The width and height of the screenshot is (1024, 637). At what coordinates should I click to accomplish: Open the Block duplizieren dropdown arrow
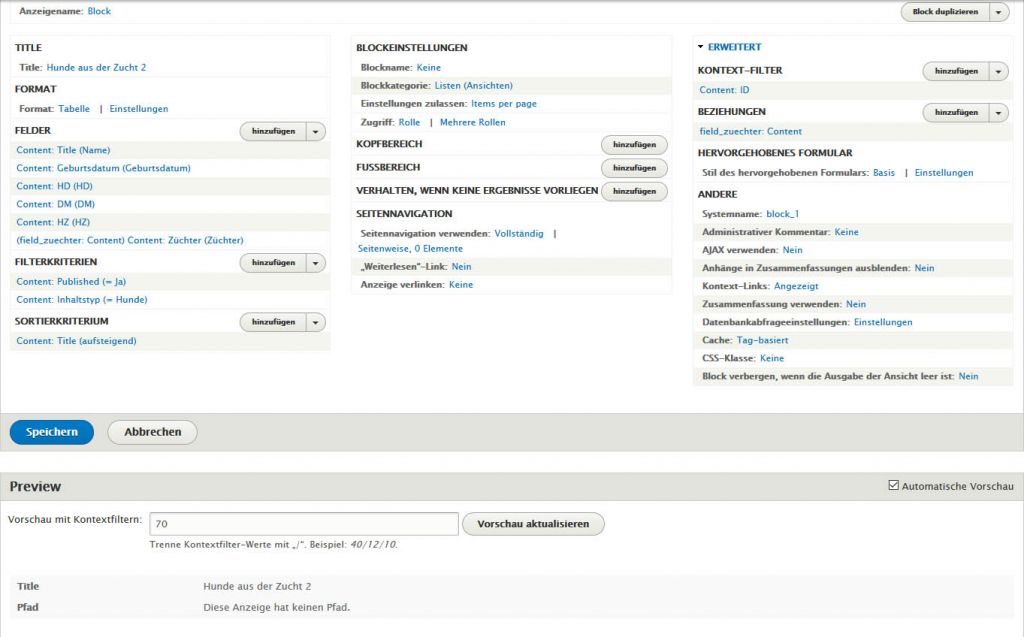(x=999, y=12)
